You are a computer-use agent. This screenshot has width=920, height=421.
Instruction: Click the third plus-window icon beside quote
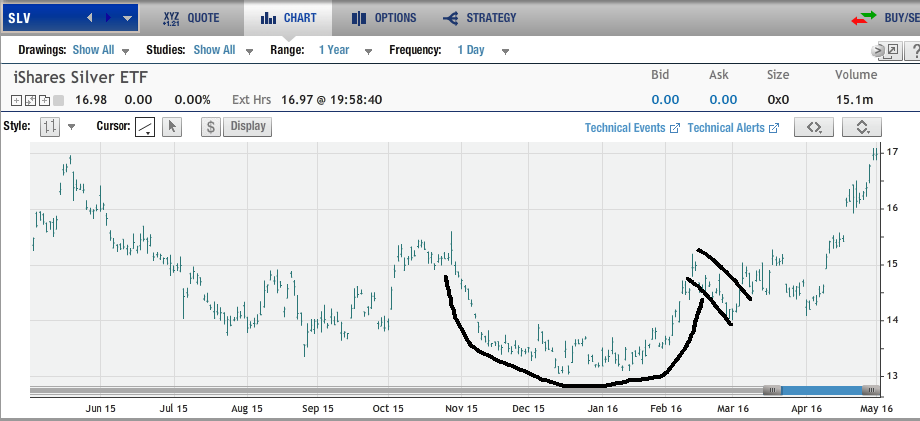coord(45,100)
